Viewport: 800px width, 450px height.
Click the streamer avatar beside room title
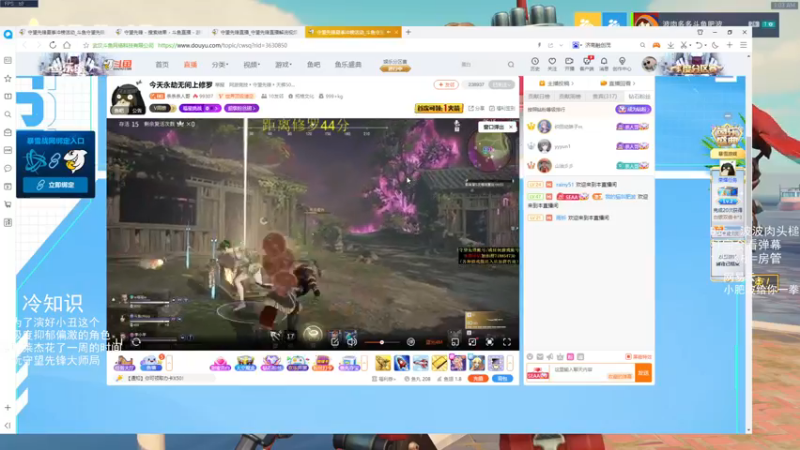click(x=127, y=97)
